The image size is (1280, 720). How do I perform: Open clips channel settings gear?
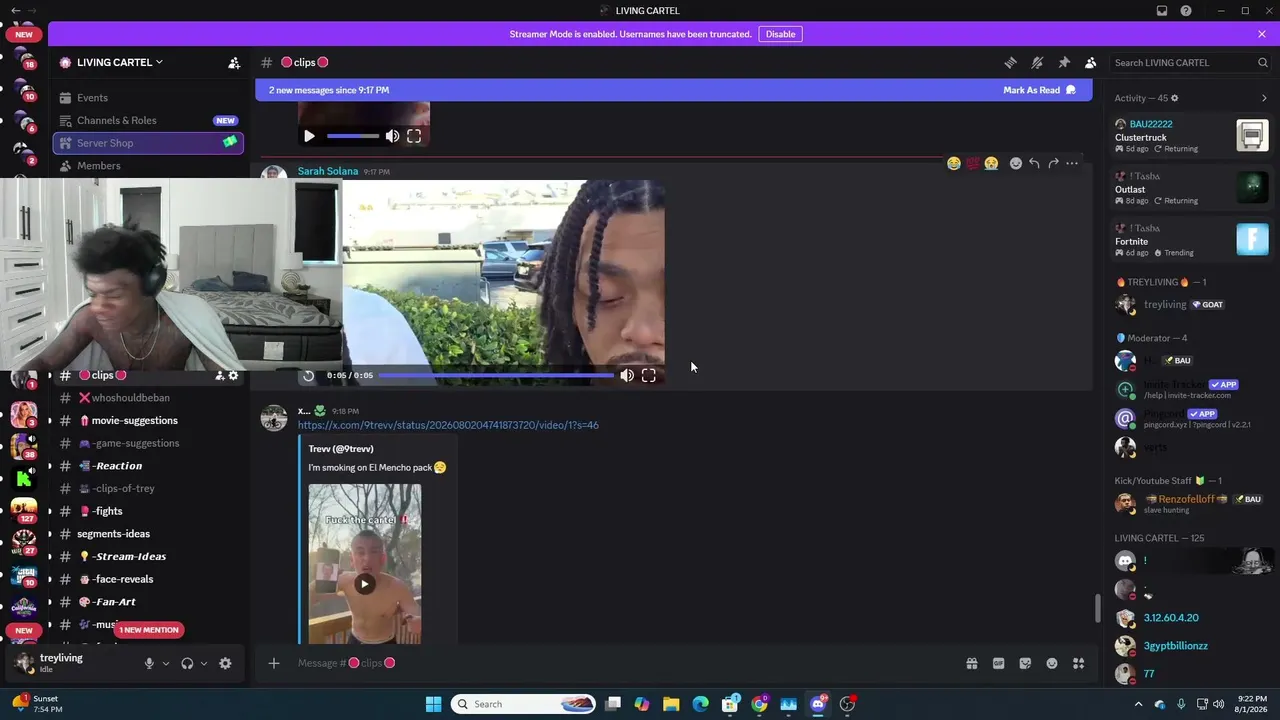(234, 376)
